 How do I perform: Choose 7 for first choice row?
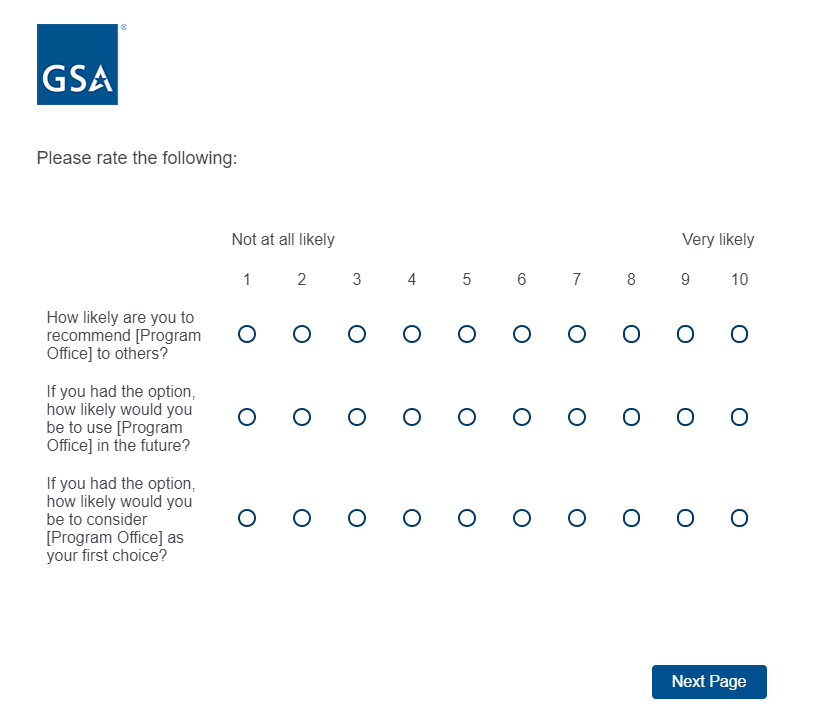[x=577, y=518]
